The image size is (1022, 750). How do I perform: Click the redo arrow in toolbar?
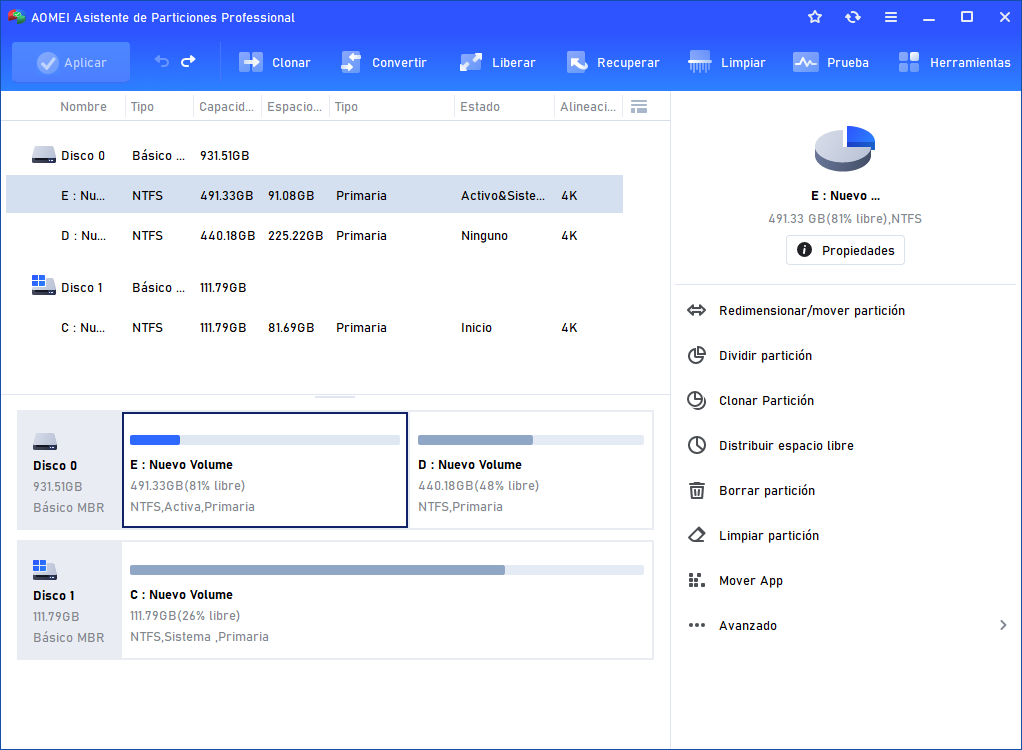click(188, 62)
